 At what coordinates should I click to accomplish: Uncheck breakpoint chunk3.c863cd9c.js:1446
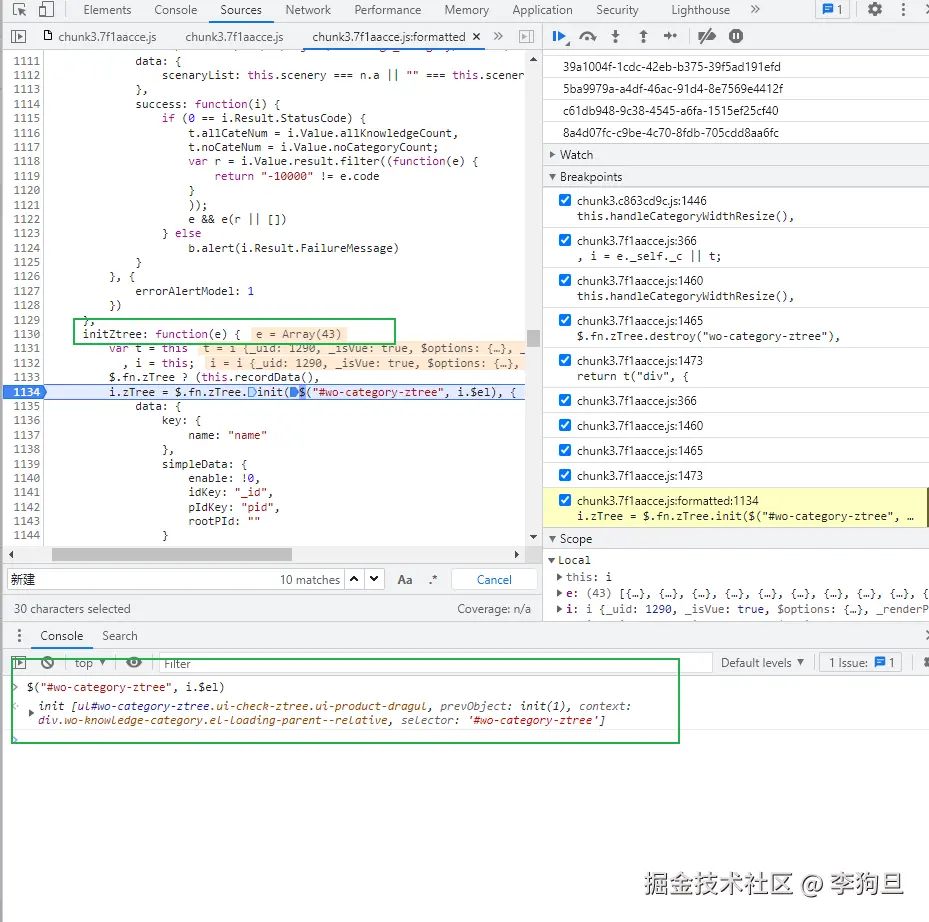565,200
